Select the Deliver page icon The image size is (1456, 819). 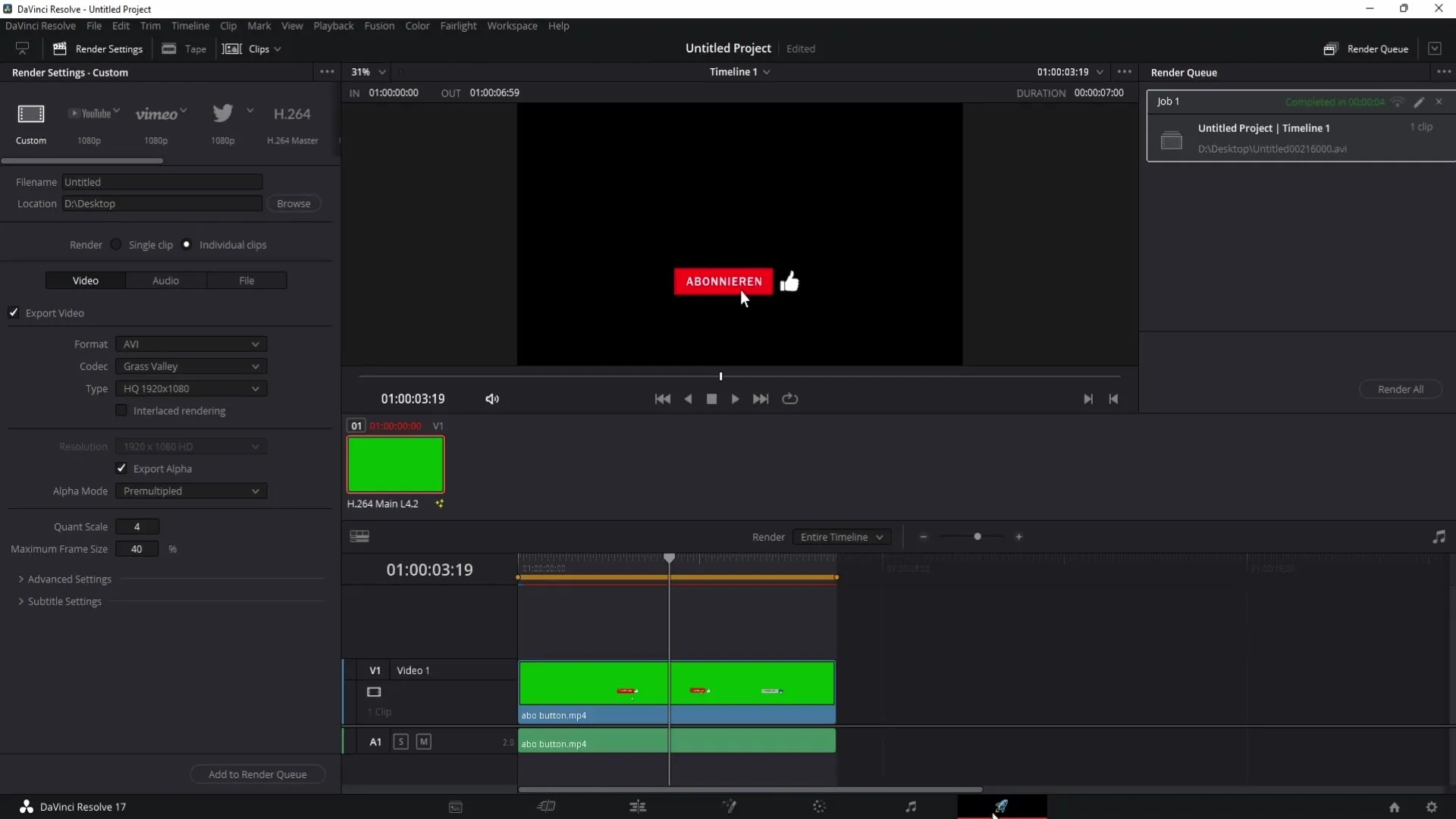coord(1001,806)
